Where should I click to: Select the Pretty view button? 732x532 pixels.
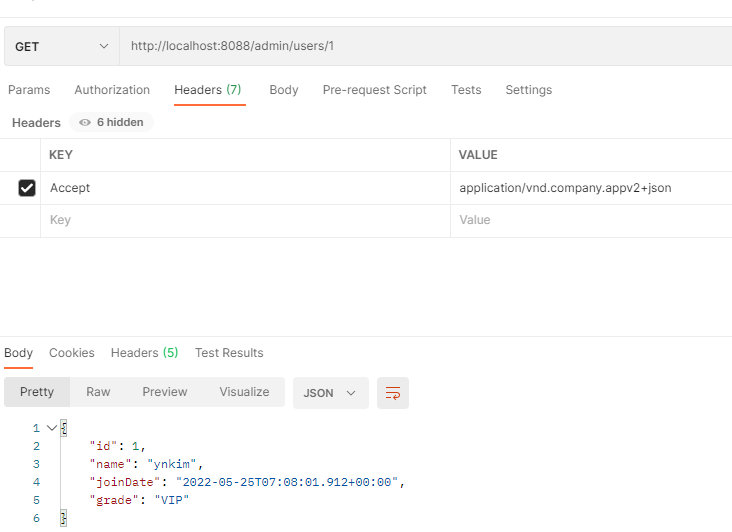pos(37,392)
